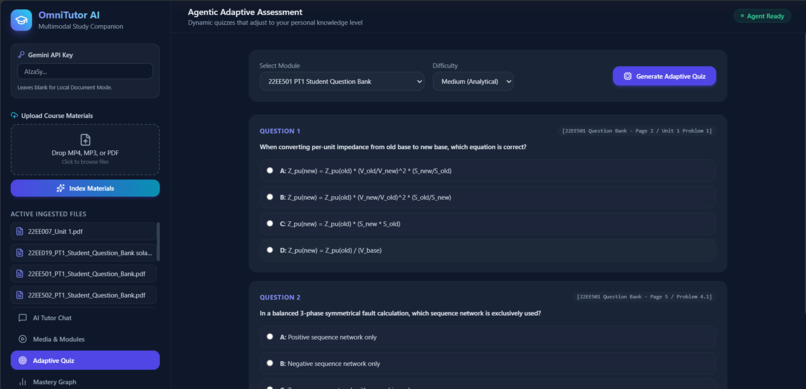
Task: Select option A for Question 1
Action: (x=270, y=170)
